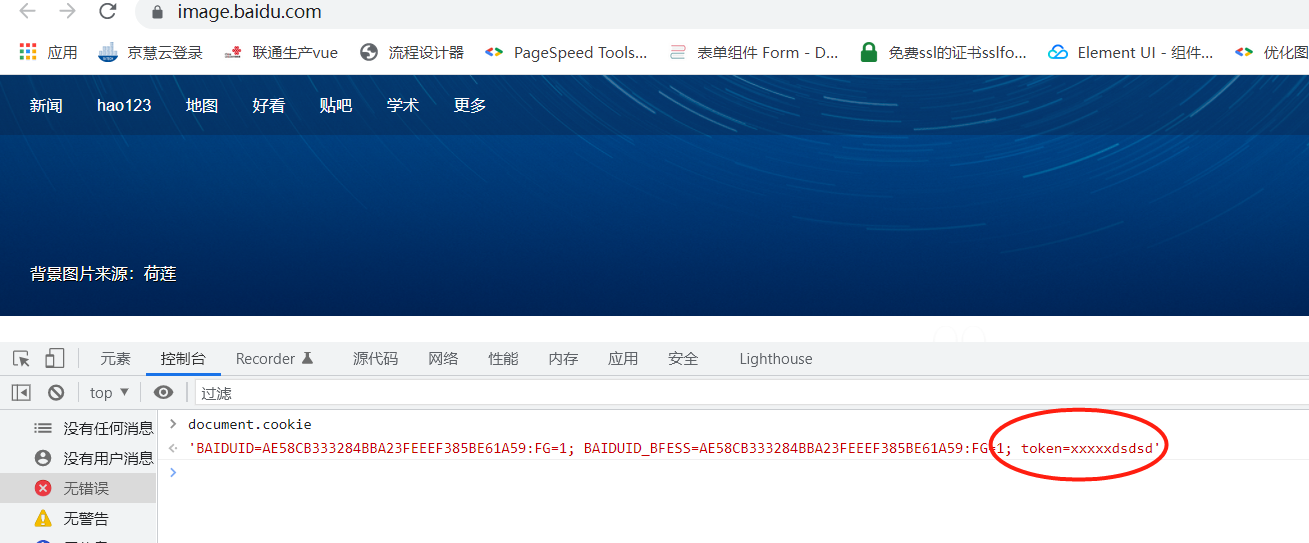
Task: Switch to the 安全 DevTools tab
Action: 683,359
